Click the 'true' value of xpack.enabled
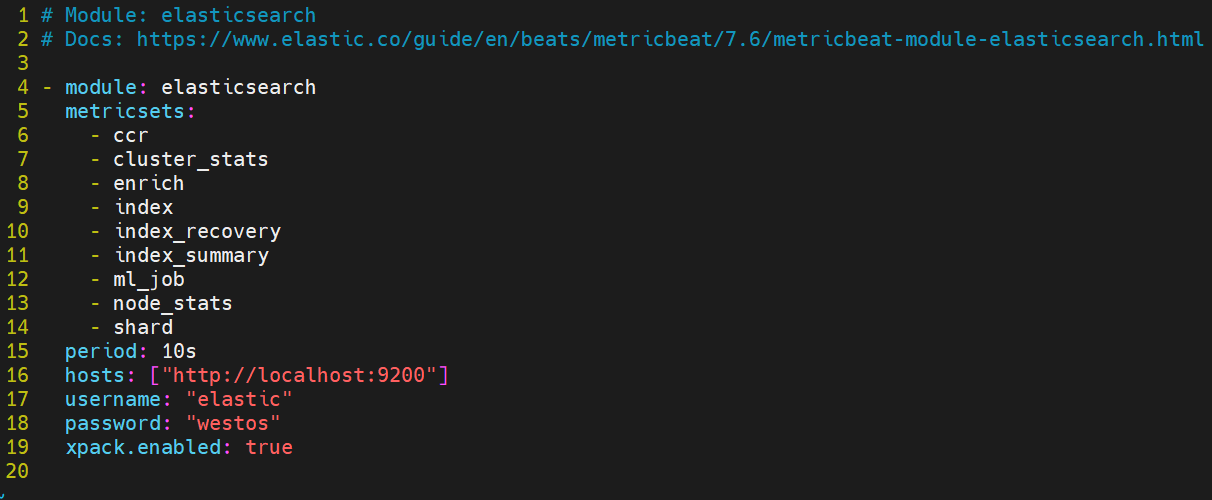 click(x=269, y=447)
